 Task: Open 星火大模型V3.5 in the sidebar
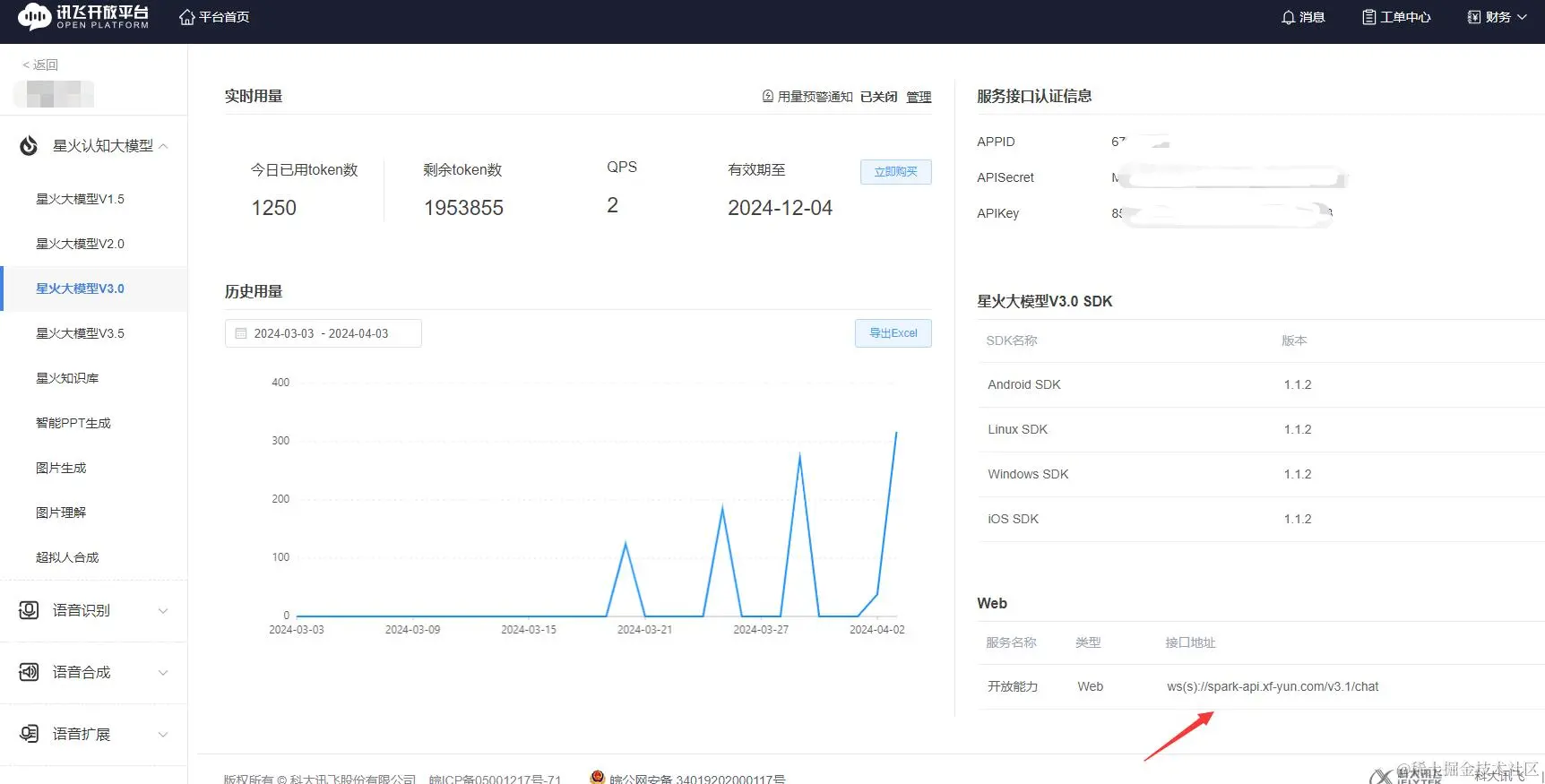point(80,333)
